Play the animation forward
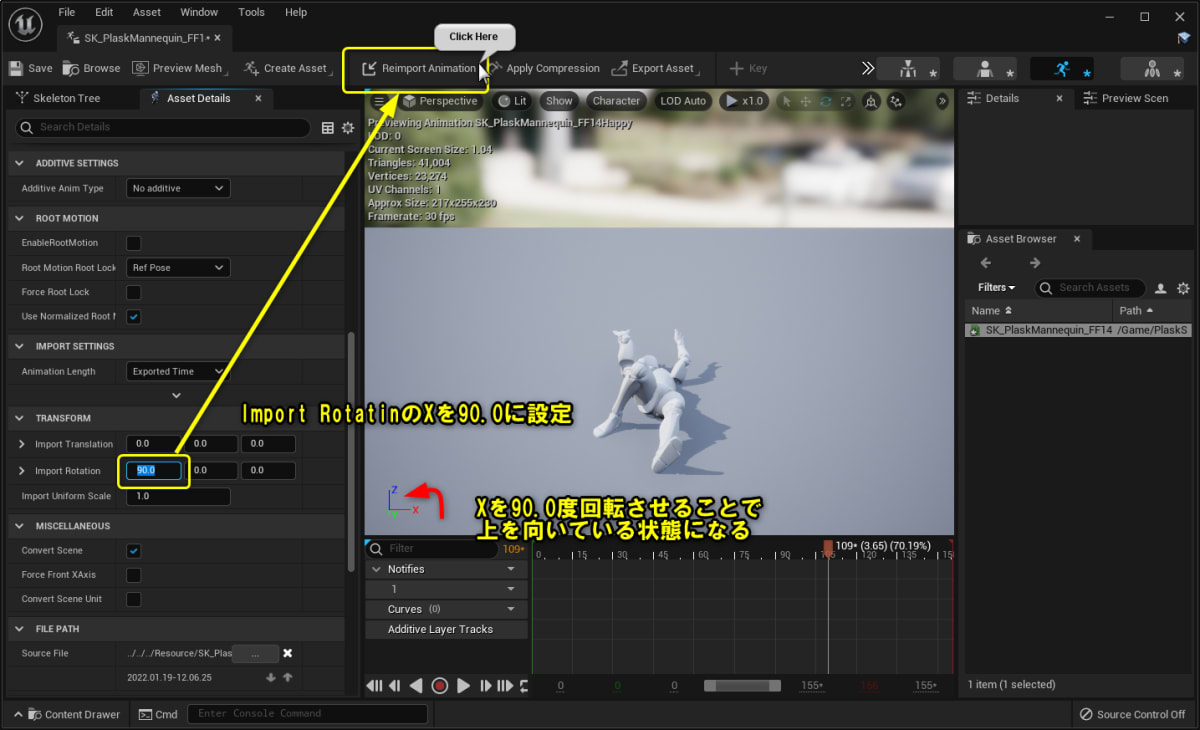Image resolution: width=1200 pixels, height=730 pixels. click(x=463, y=686)
